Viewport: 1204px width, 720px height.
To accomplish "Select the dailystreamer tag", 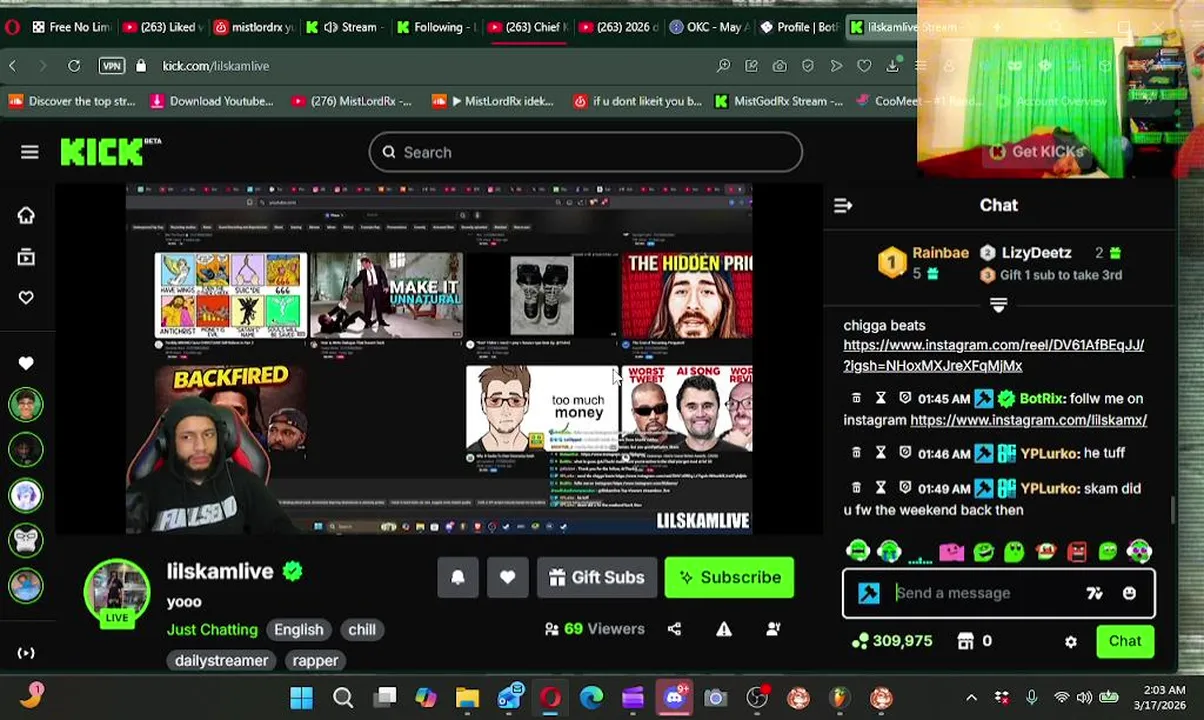I will coord(222,660).
